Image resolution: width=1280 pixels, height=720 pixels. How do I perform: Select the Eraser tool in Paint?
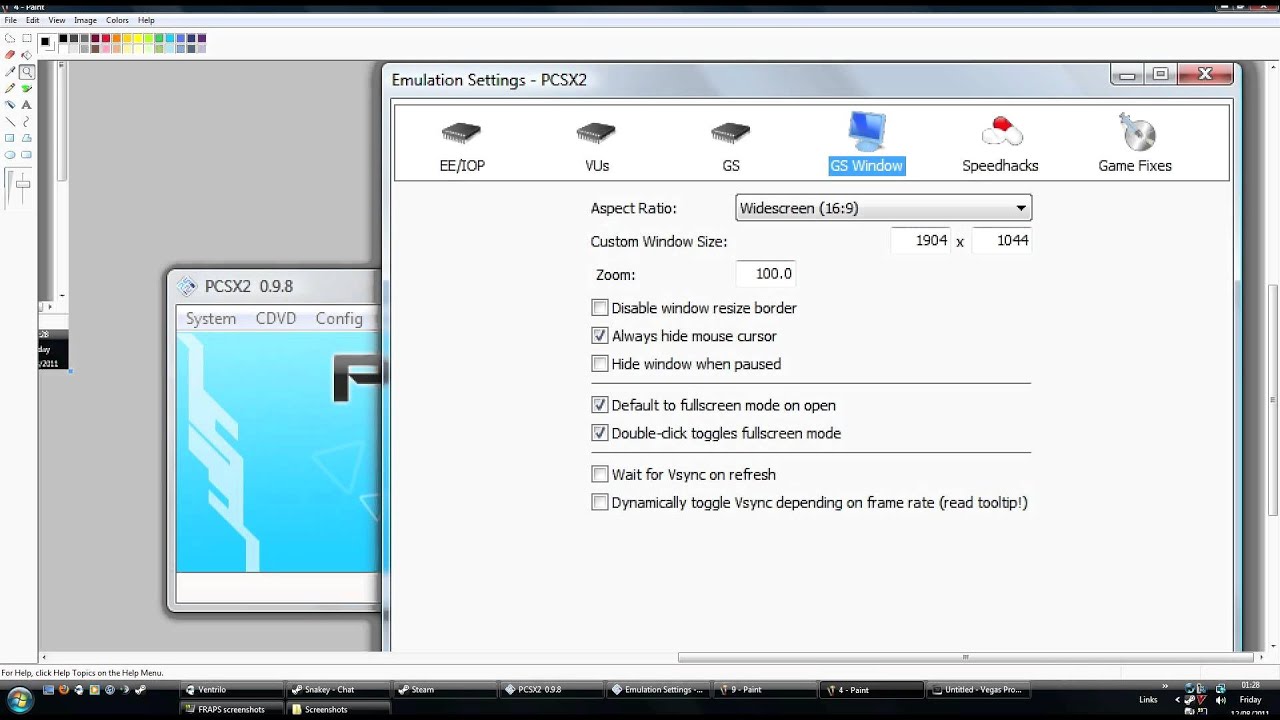[10, 54]
